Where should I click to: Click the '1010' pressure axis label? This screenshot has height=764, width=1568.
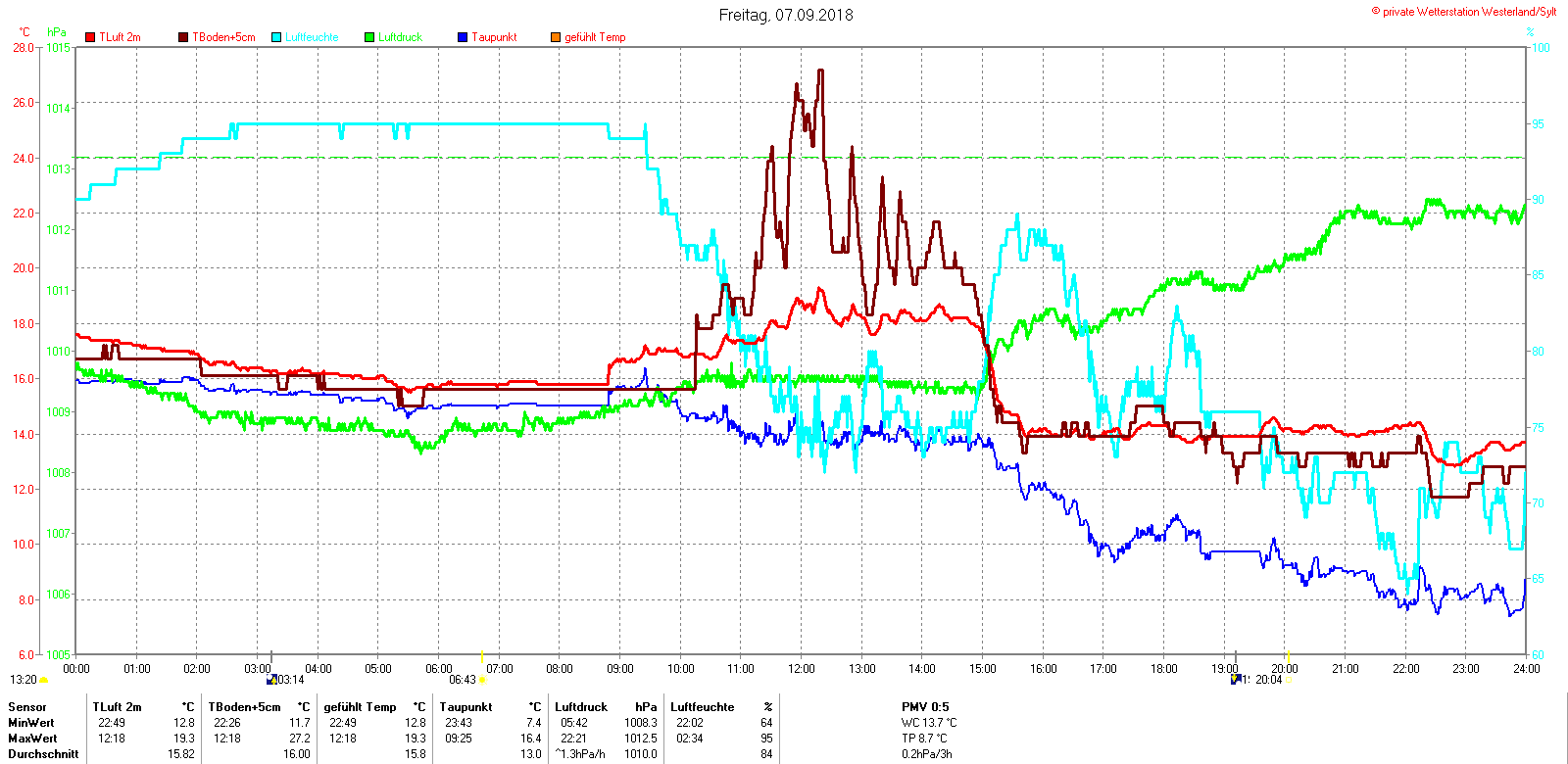[59, 351]
